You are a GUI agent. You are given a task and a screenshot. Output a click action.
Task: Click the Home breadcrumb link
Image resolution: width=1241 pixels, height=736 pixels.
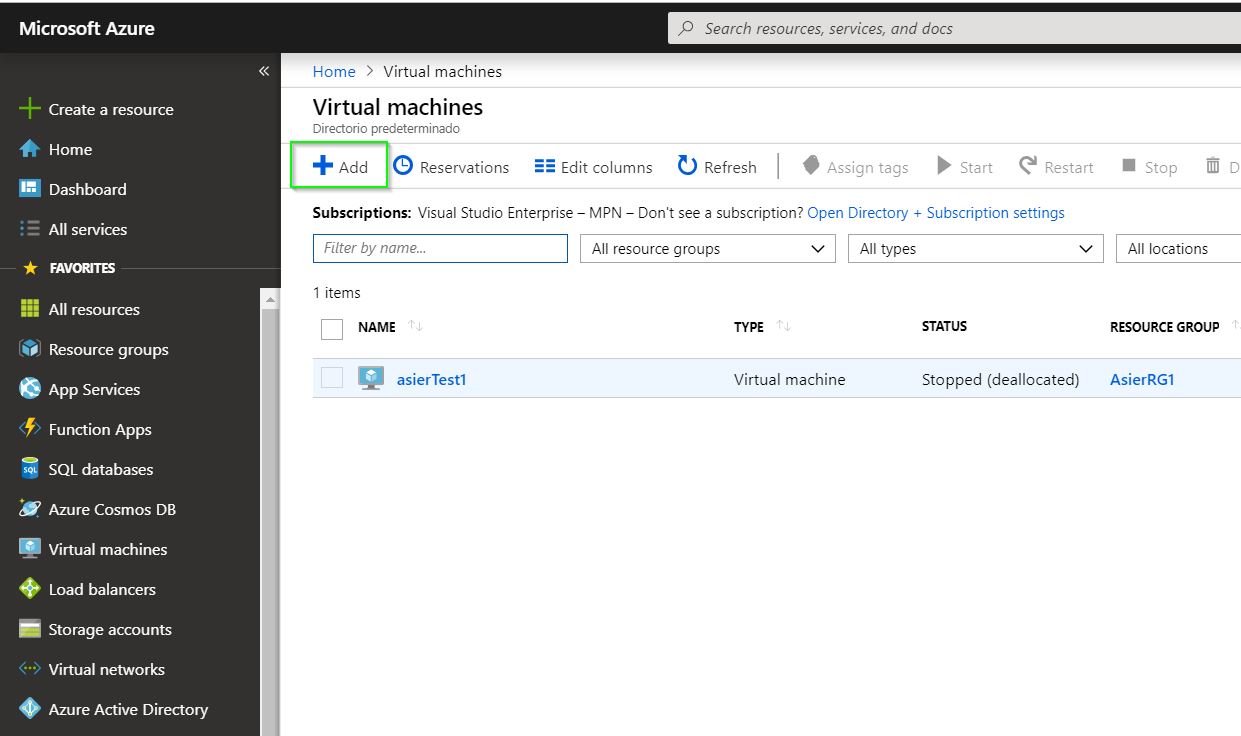pos(334,71)
